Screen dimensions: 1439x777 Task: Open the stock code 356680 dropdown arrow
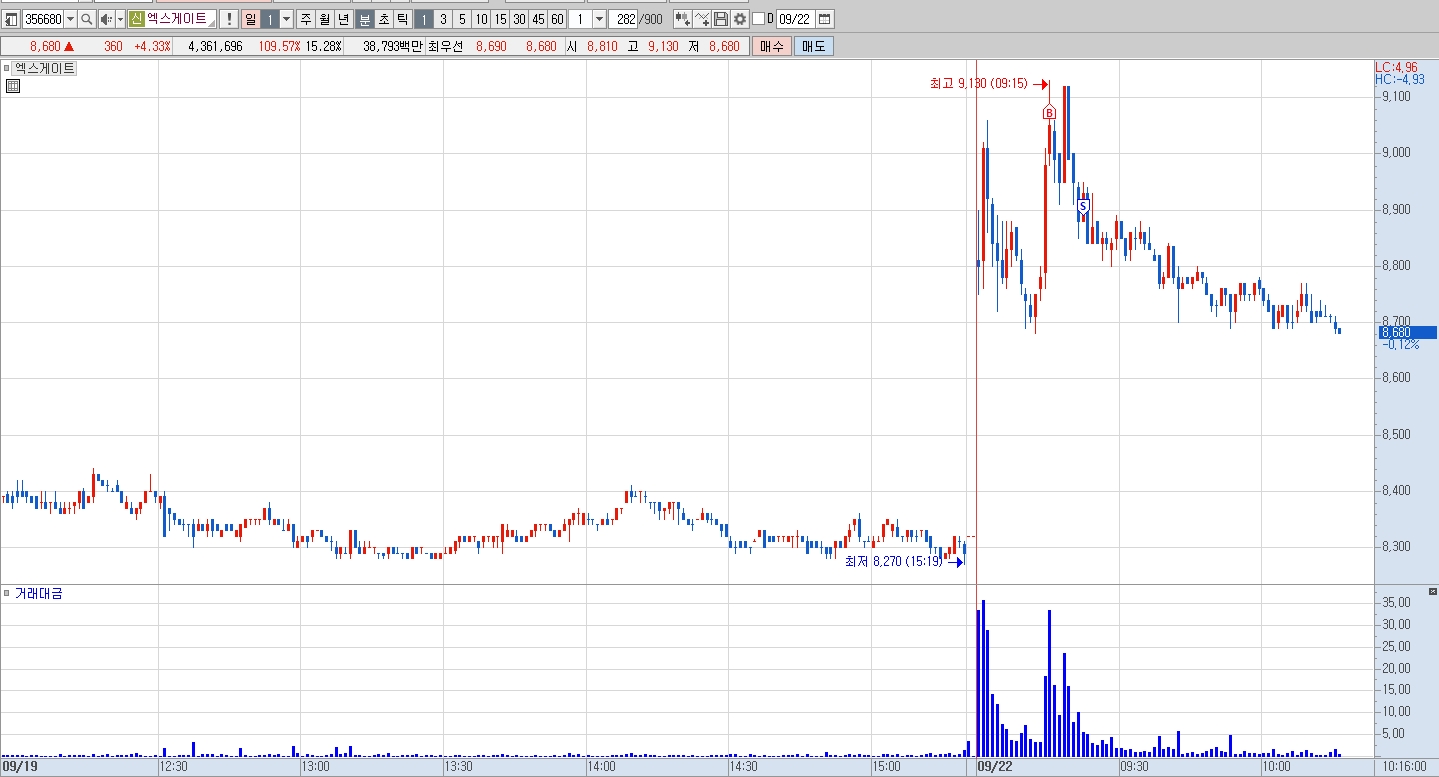(70, 19)
